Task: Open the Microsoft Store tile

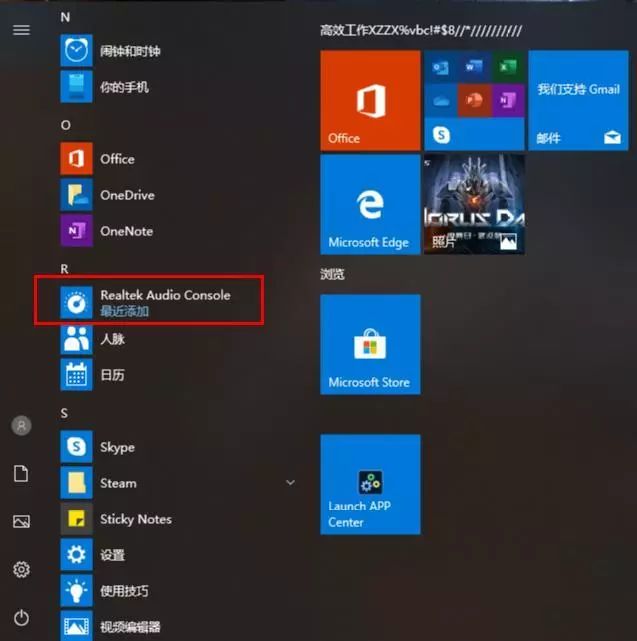Action: coord(370,344)
